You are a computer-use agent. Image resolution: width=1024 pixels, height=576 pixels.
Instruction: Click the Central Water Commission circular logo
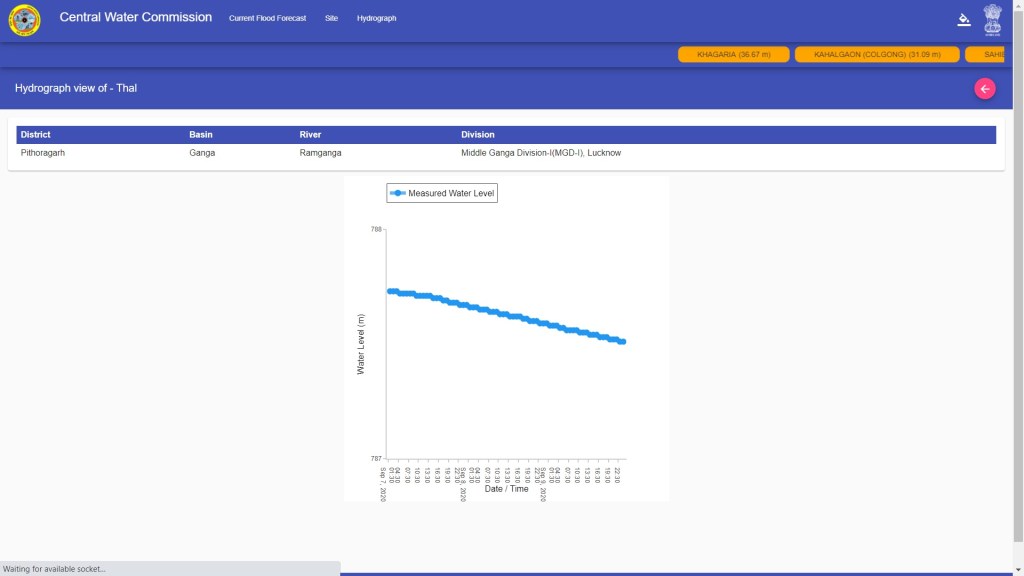click(25, 20)
